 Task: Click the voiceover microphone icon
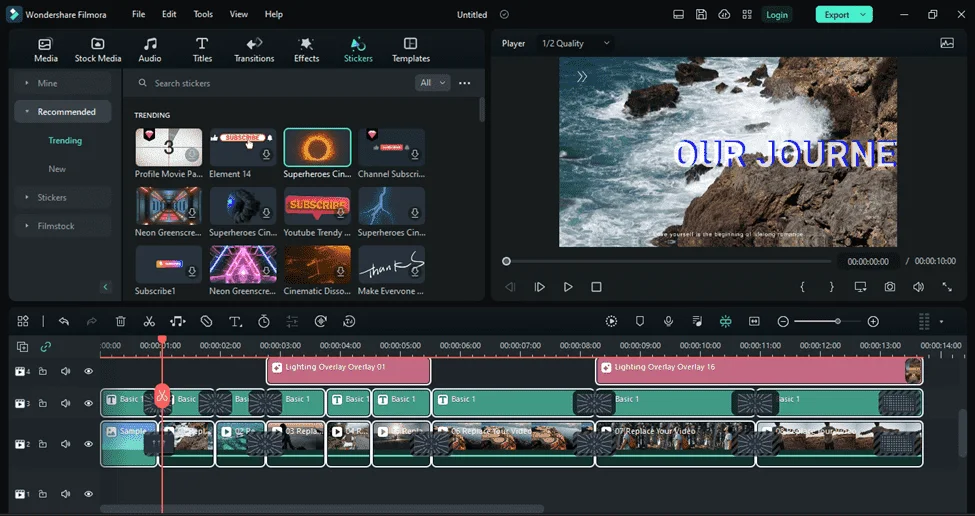coord(668,321)
